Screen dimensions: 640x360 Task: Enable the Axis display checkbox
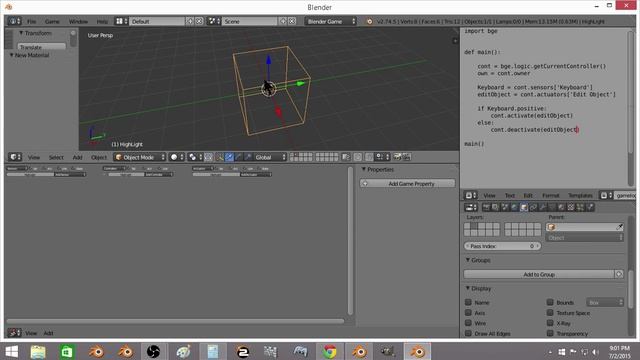(468, 313)
